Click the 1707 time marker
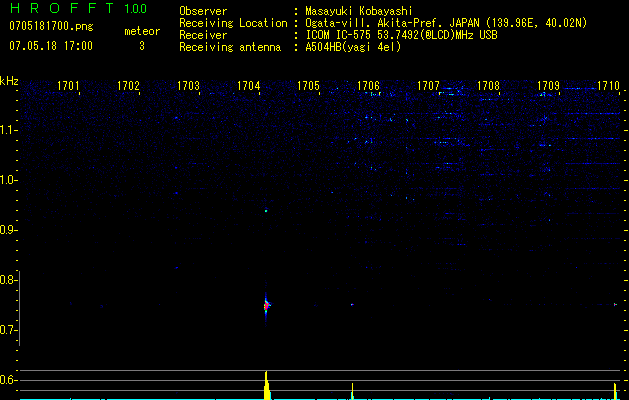 [x=428, y=86]
